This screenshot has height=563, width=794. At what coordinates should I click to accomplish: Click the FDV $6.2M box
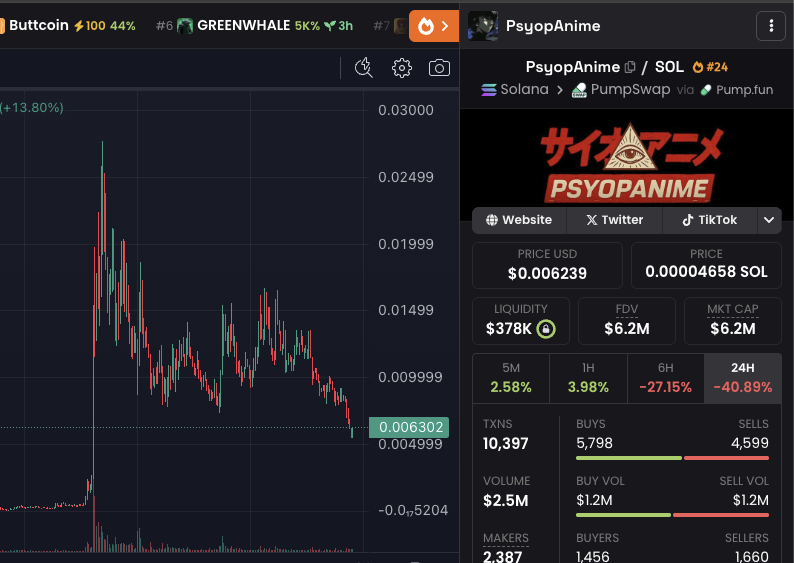(x=627, y=321)
